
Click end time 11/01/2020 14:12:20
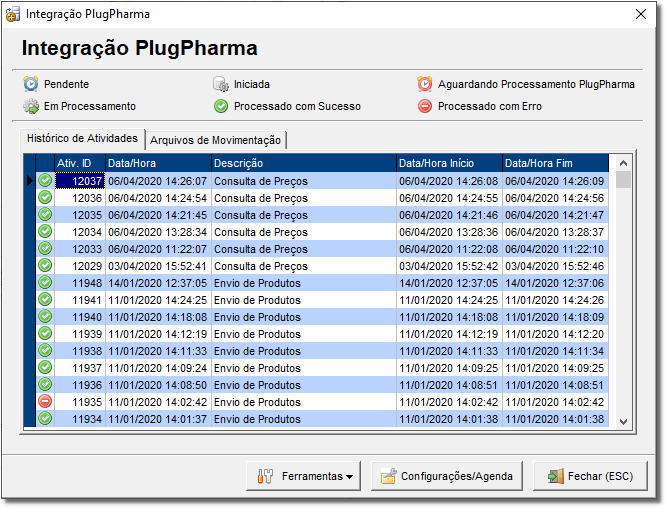click(554, 334)
